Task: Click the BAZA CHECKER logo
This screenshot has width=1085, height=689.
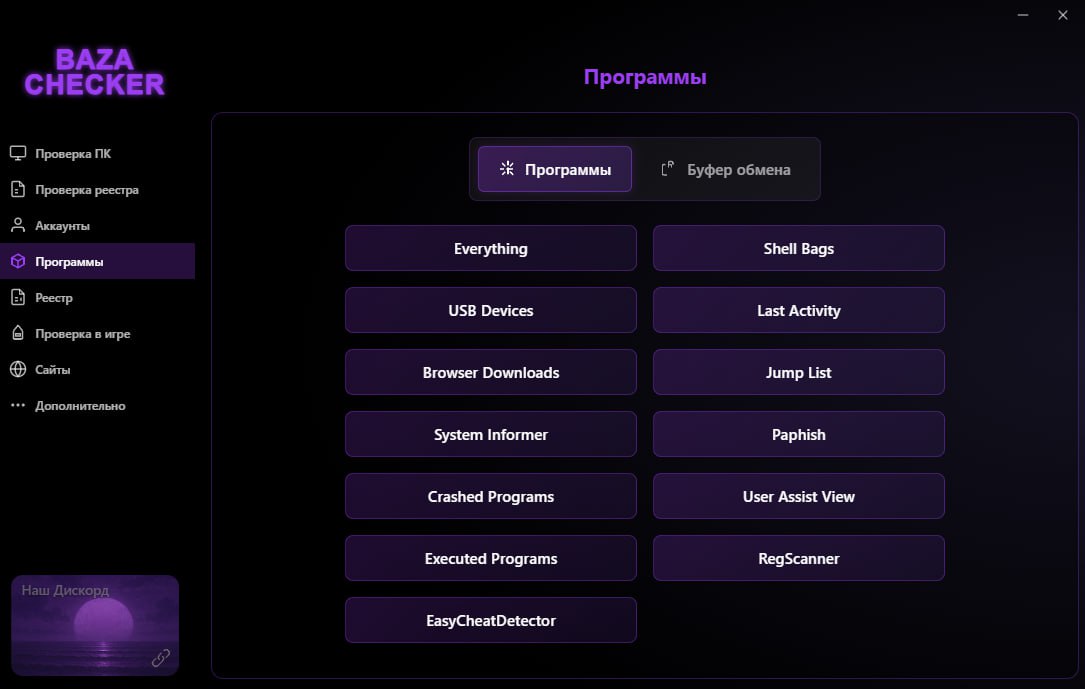Action: pos(94,72)
